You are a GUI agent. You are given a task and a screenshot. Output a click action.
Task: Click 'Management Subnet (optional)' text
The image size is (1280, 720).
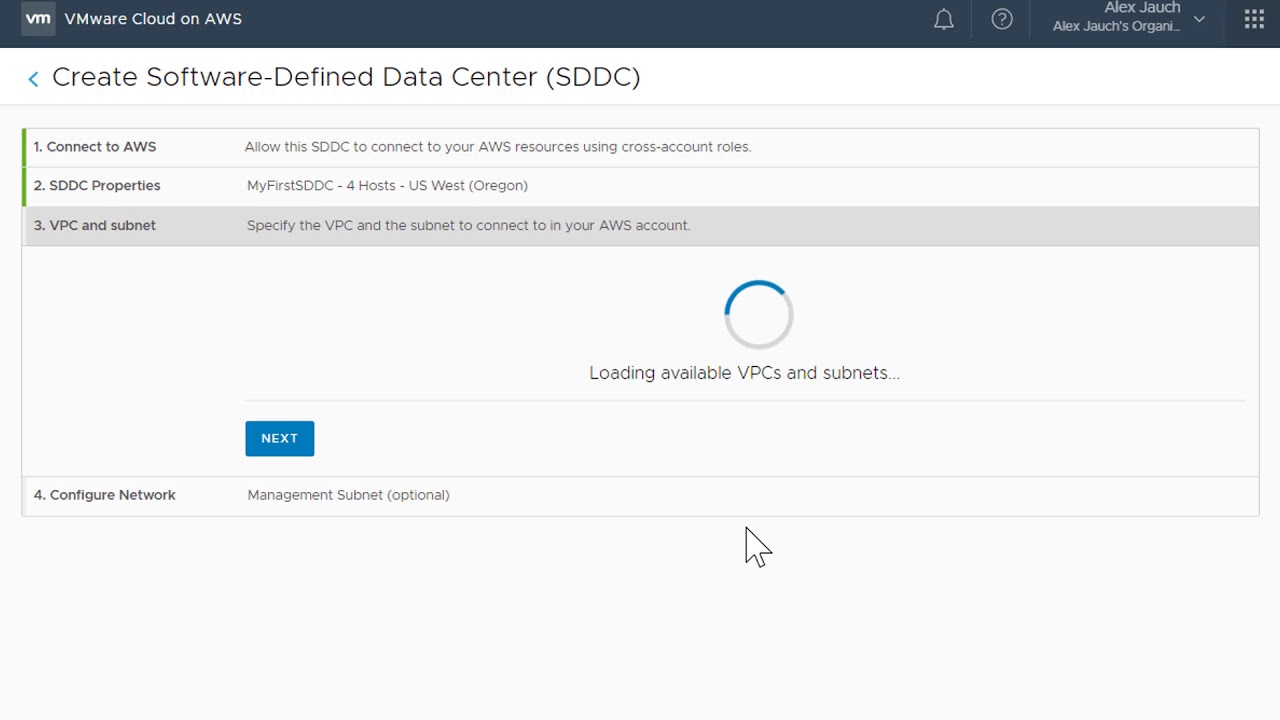(348, 495)
